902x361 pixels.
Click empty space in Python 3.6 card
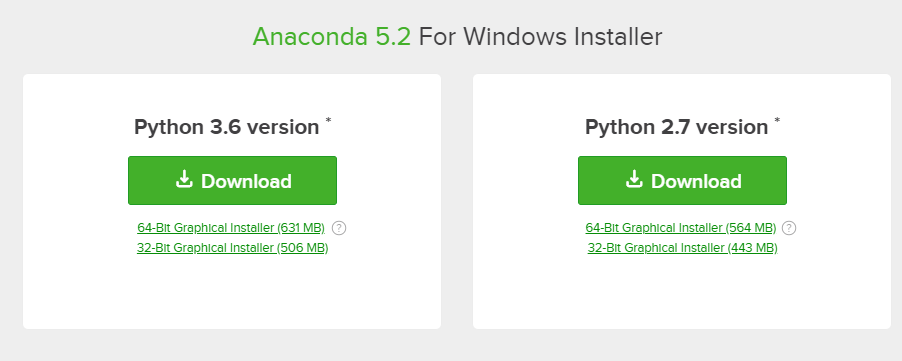click(x=232, y=293)
